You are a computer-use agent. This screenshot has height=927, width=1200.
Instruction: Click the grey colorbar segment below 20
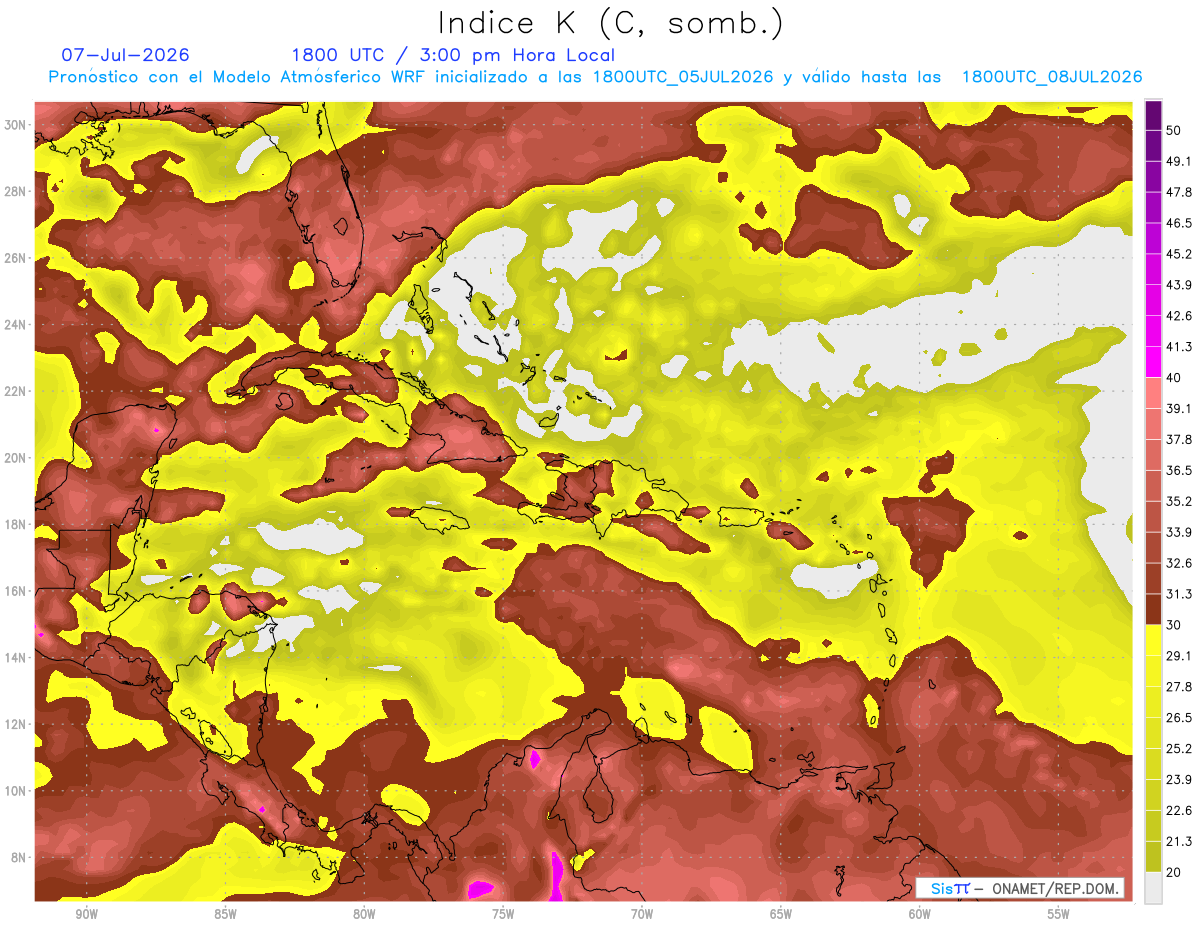(1153, 888)
